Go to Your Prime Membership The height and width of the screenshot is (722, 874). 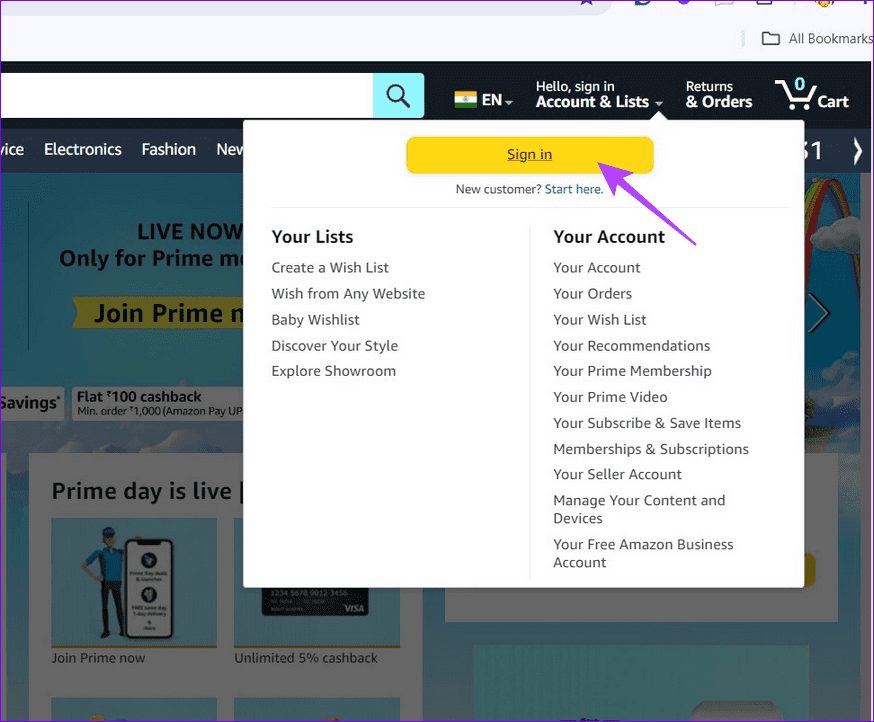[632, 371]
